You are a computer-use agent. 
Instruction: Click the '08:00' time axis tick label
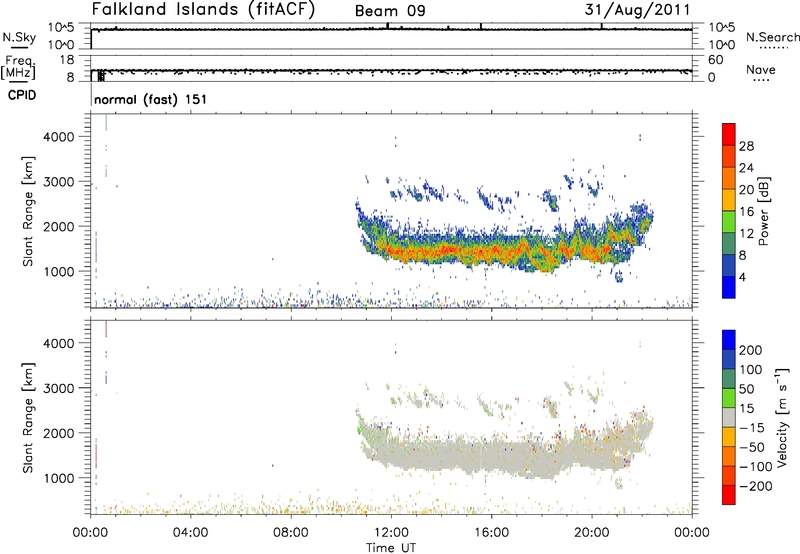[x=291, y=533]
